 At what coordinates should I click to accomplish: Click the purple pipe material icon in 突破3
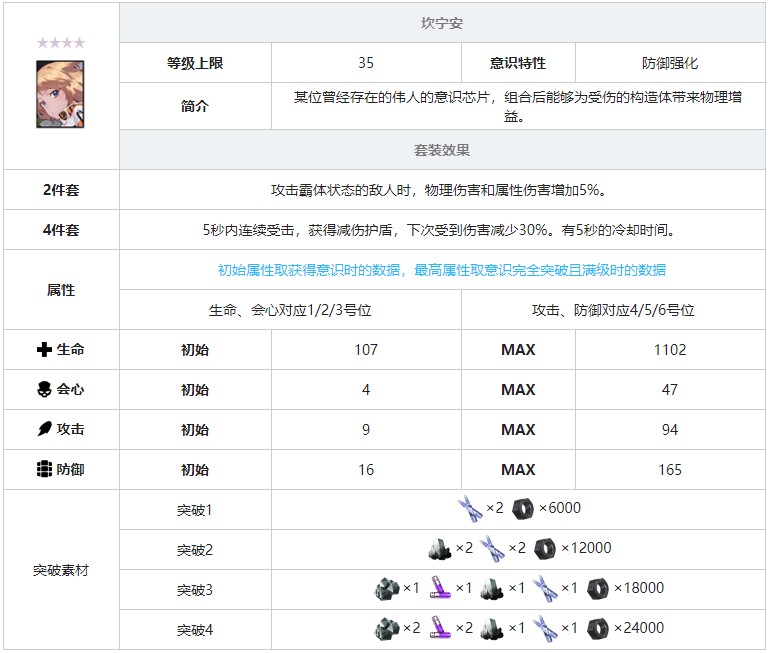(440, 589)
